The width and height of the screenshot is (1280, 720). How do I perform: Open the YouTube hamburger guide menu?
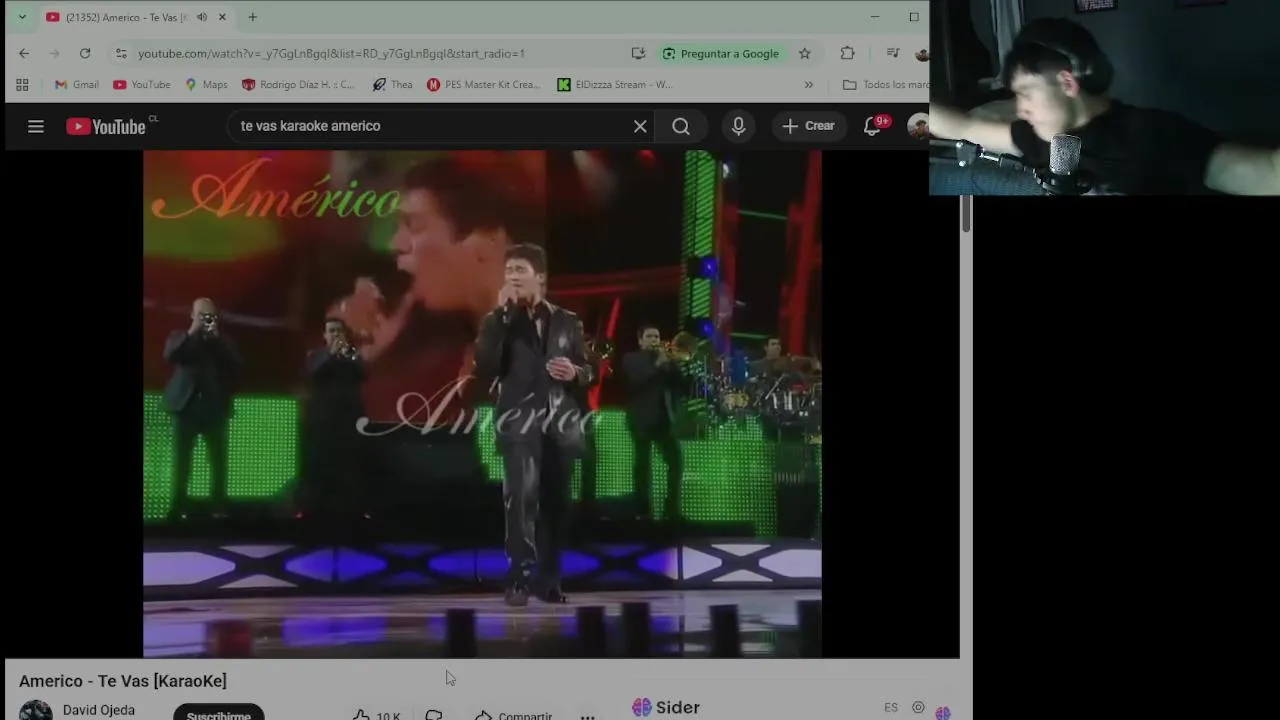[36, 126]
